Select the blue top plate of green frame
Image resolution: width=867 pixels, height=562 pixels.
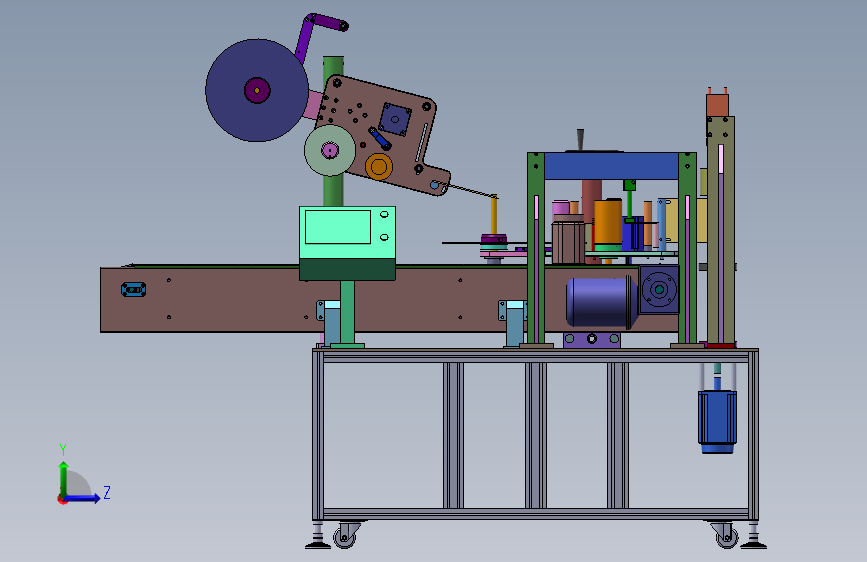[x=611, y=165]
